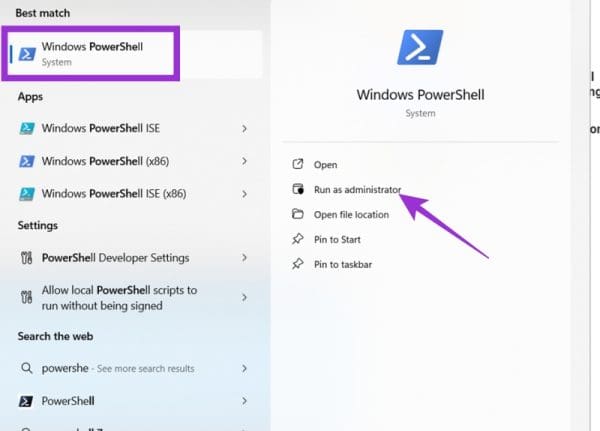Click the Windows PowerShell ISE (x86) icon
Viewport: 600px width, 431px height.
coord(27,194)
